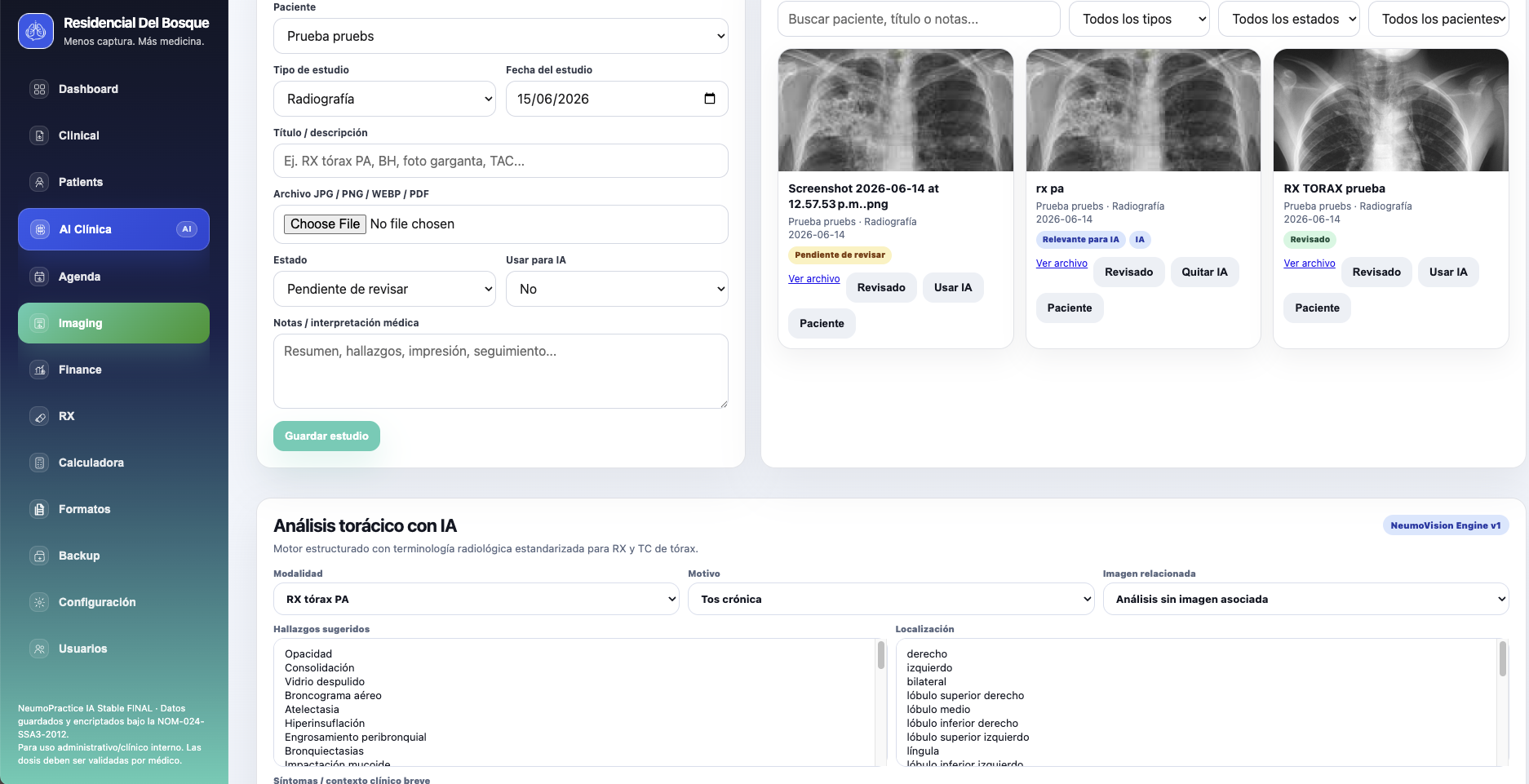Mark rx pa study as Revisado

click(x=1129, y=272)
